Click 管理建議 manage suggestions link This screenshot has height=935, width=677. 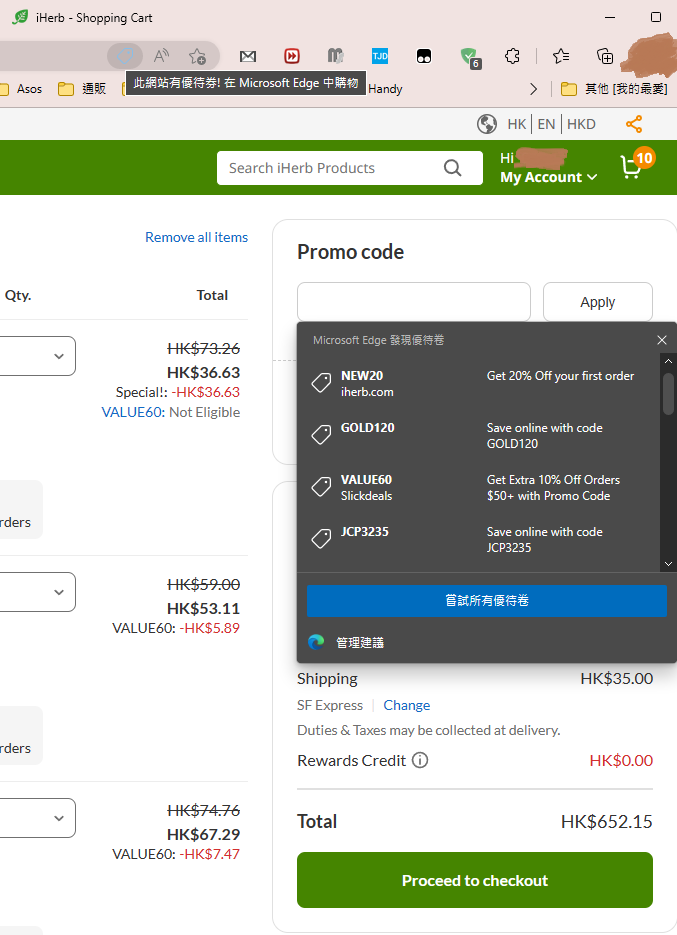360,642
